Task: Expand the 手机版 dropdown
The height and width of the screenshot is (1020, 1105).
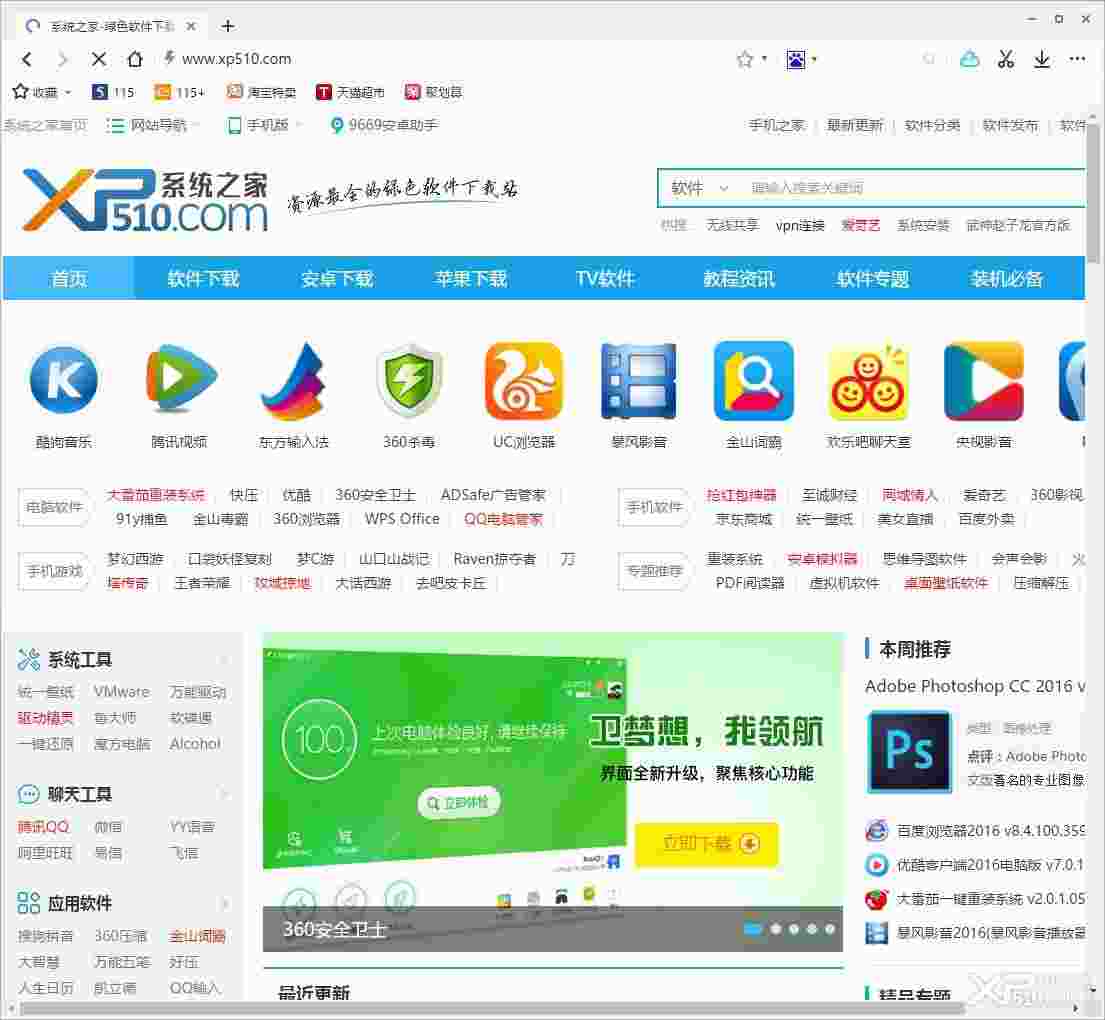Action: click(299, 125)
